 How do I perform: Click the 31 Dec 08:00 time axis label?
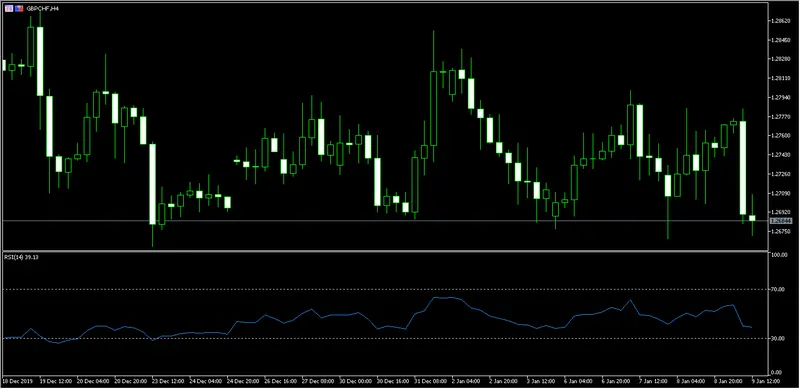[x=431, y=381]
